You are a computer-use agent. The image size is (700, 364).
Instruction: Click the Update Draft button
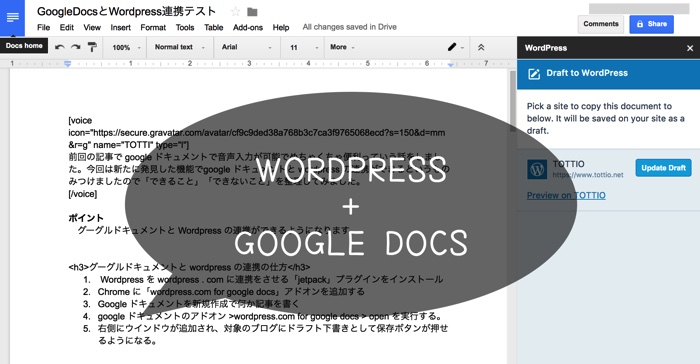coord(663,168)
